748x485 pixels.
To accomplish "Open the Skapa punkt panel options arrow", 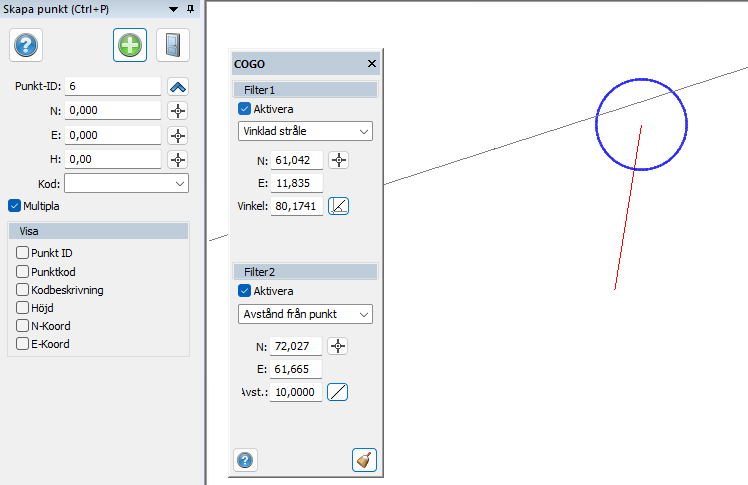I will 174,8.
